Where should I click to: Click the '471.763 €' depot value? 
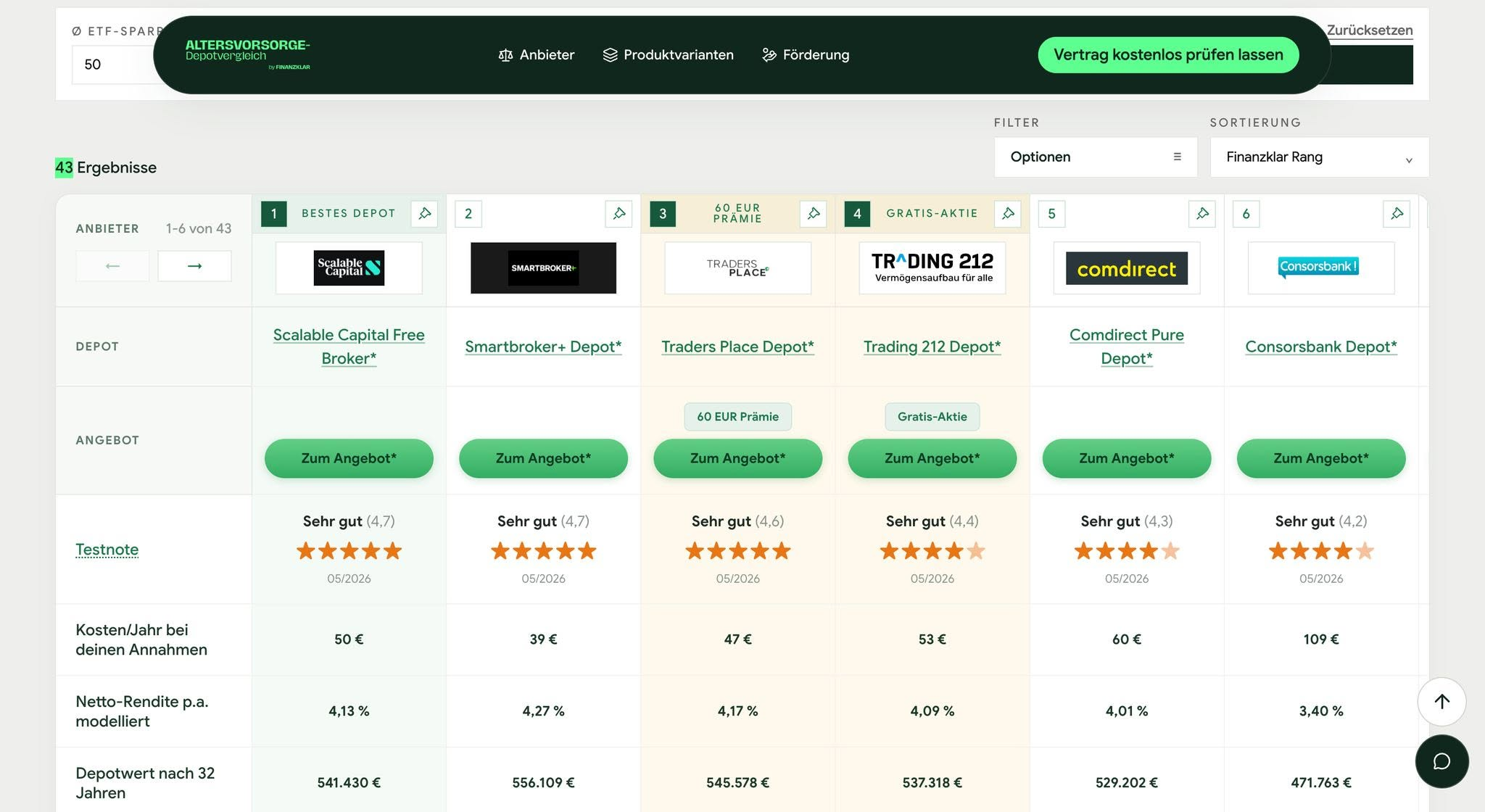[1320, 782]
